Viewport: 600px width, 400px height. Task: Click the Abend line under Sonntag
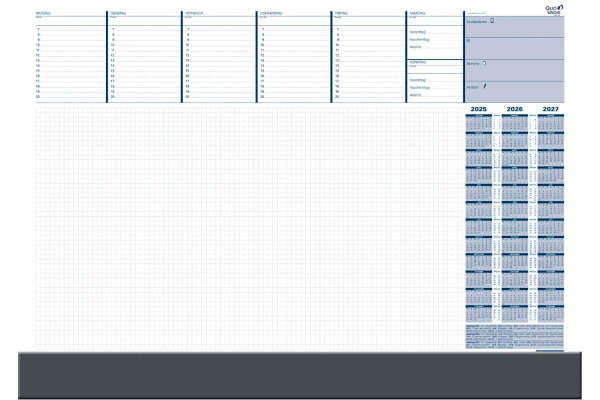click(x=432, y=96)
